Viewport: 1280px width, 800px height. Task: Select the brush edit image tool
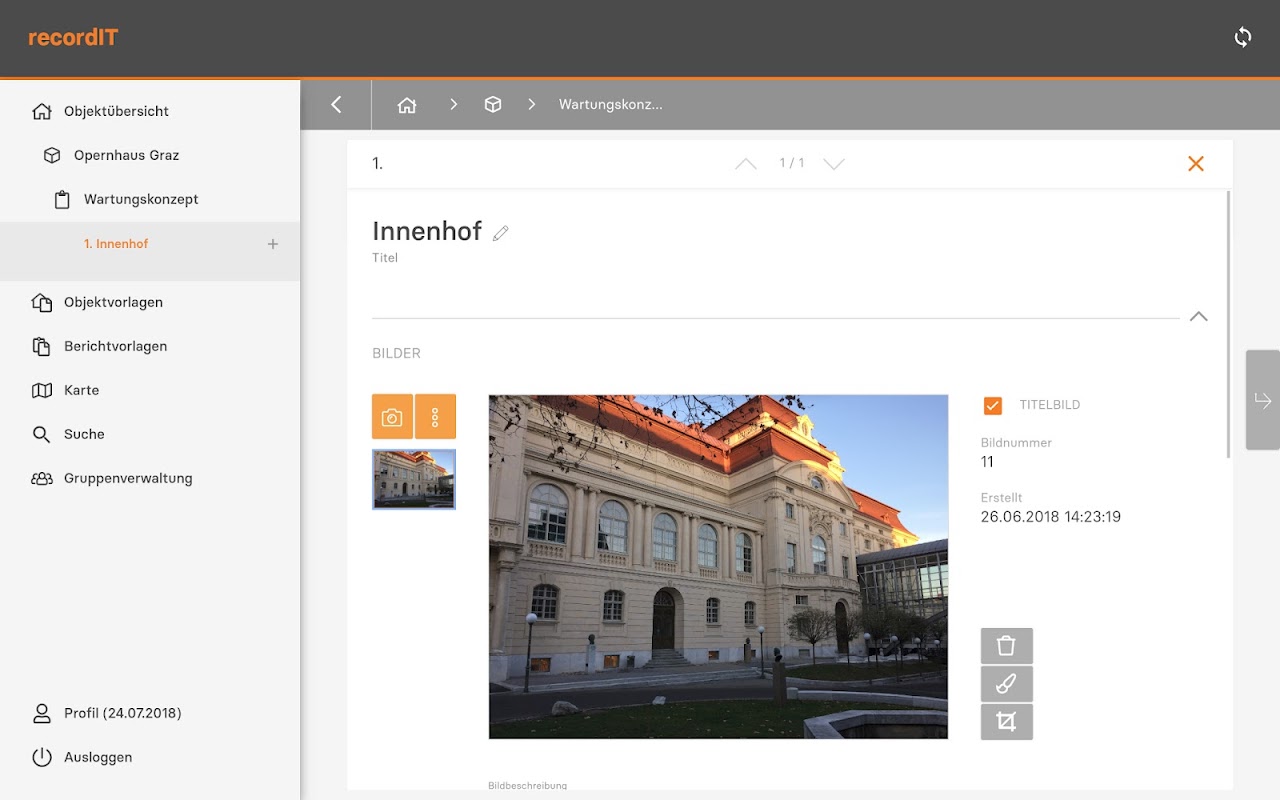pyautogui.click(x=1006, y=684)
